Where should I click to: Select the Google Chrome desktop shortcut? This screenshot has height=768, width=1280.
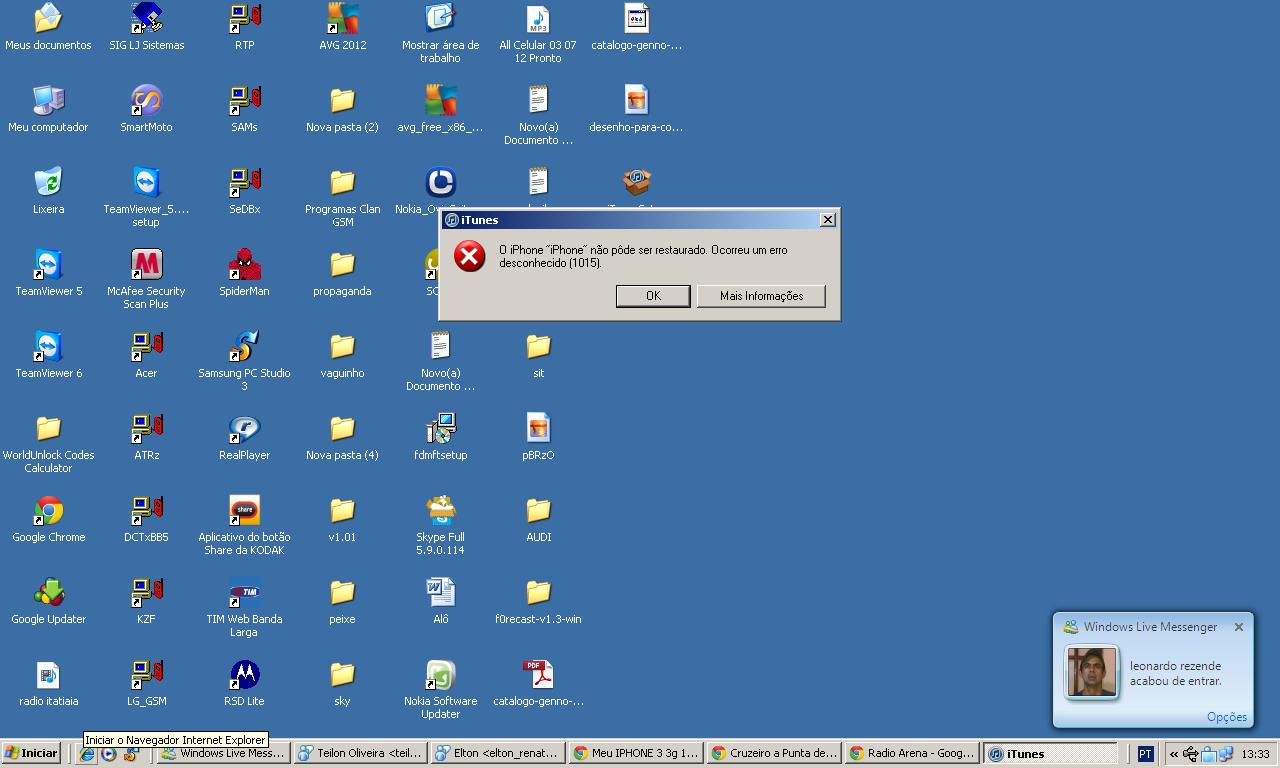[48, 510]
